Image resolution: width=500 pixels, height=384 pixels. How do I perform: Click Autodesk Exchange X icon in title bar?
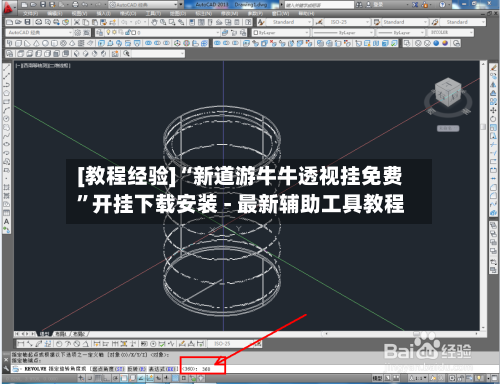pyautogui.click(x=415, y=5)
